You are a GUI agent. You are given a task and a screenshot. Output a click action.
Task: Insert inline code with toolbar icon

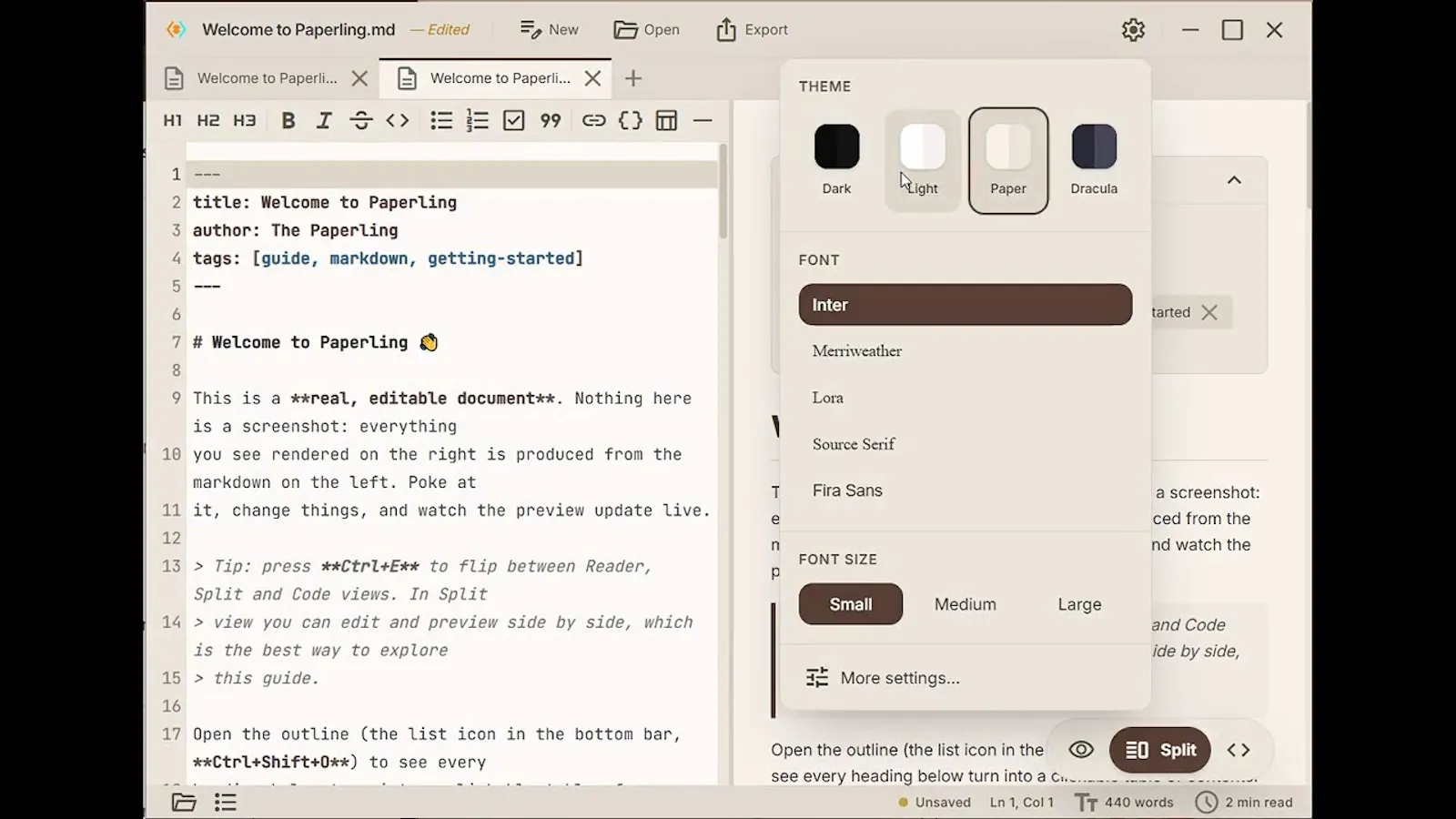pos(398,120)
